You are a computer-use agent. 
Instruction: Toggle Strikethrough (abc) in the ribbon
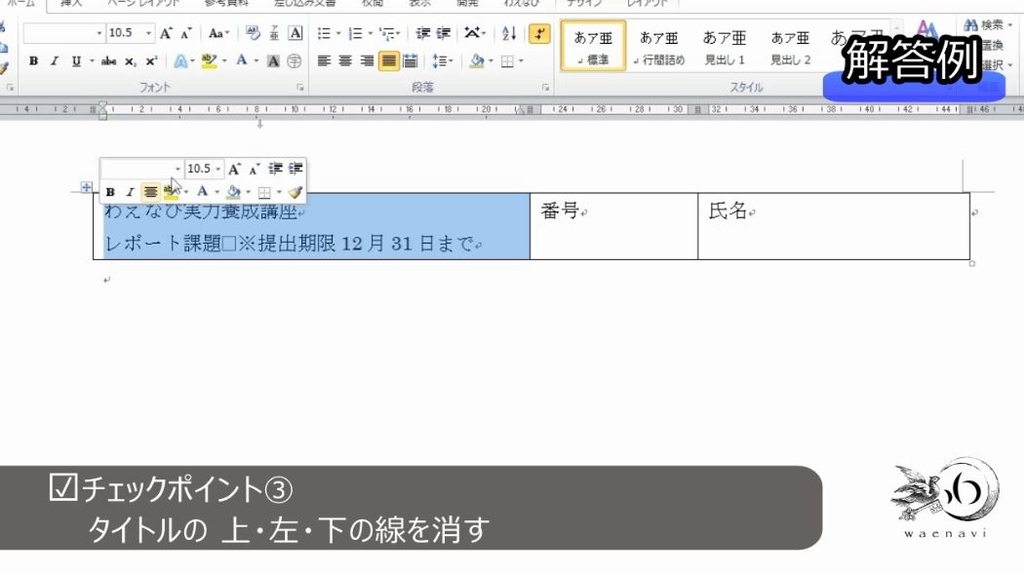tap(108, 61)
